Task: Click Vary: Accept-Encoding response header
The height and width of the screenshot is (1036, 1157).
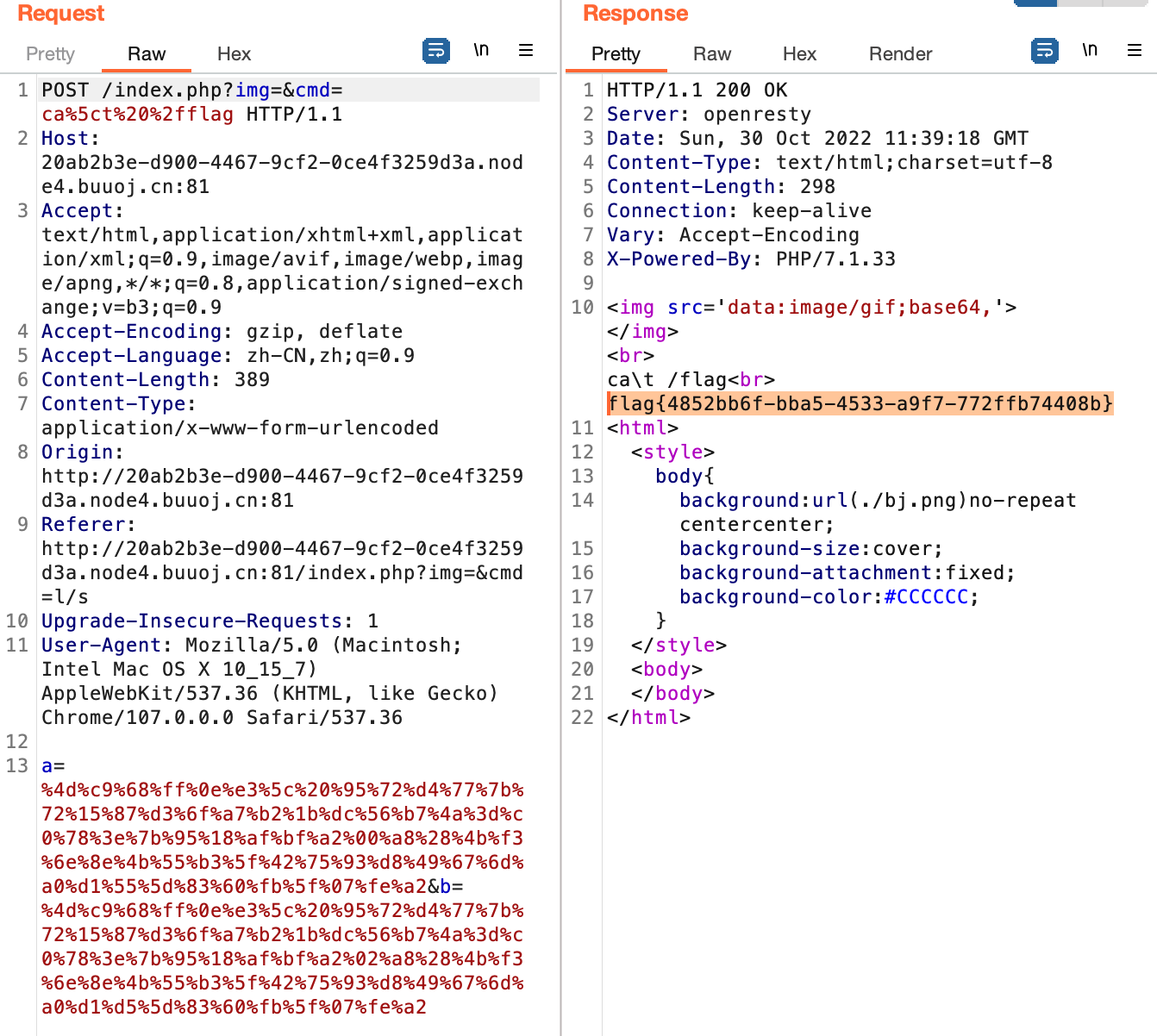Action: tap(733, 234)
